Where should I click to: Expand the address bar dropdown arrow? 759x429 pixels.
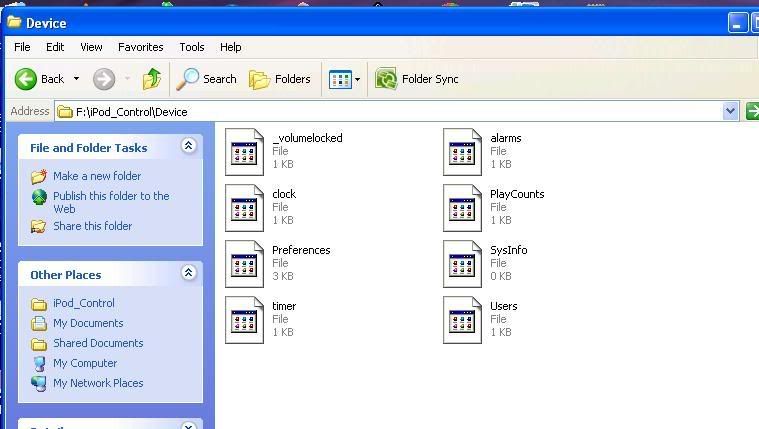[730, 111]
